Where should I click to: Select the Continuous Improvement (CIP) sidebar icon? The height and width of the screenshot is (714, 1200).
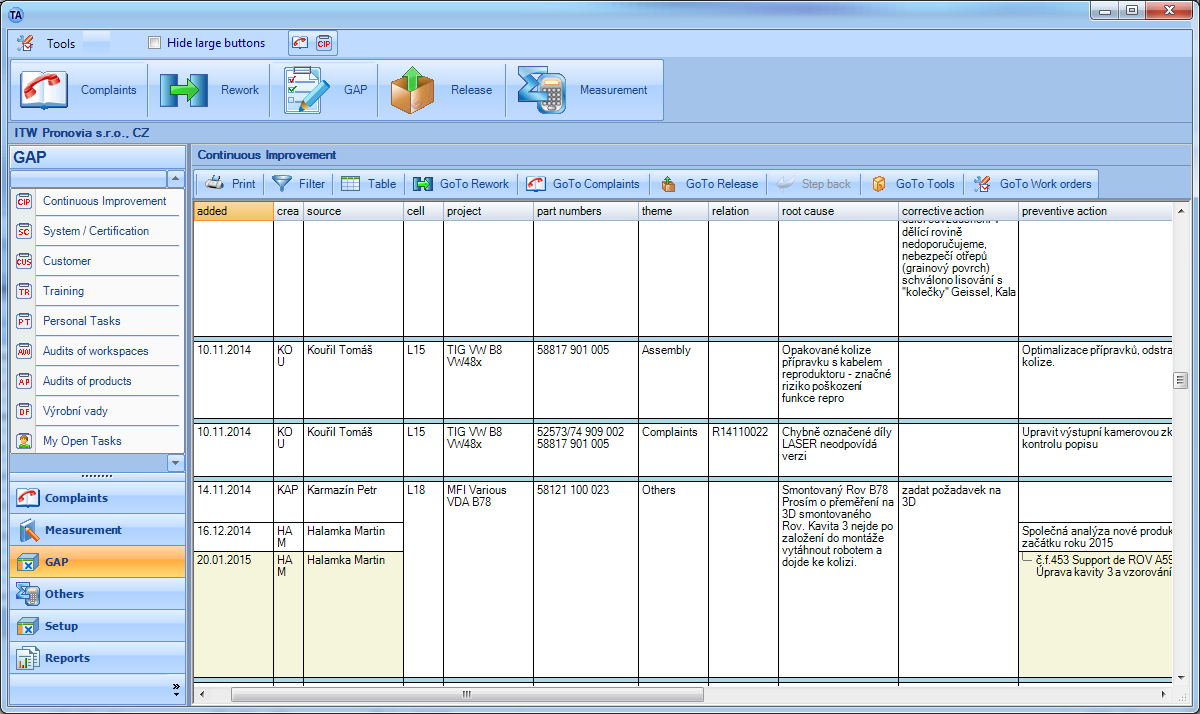24,200
